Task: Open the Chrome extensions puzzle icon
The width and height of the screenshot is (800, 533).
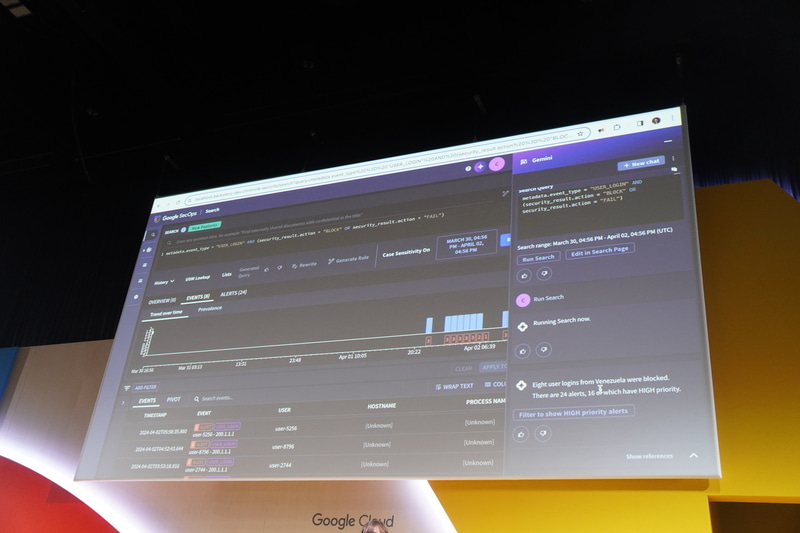Action: [x=617, y=127]
